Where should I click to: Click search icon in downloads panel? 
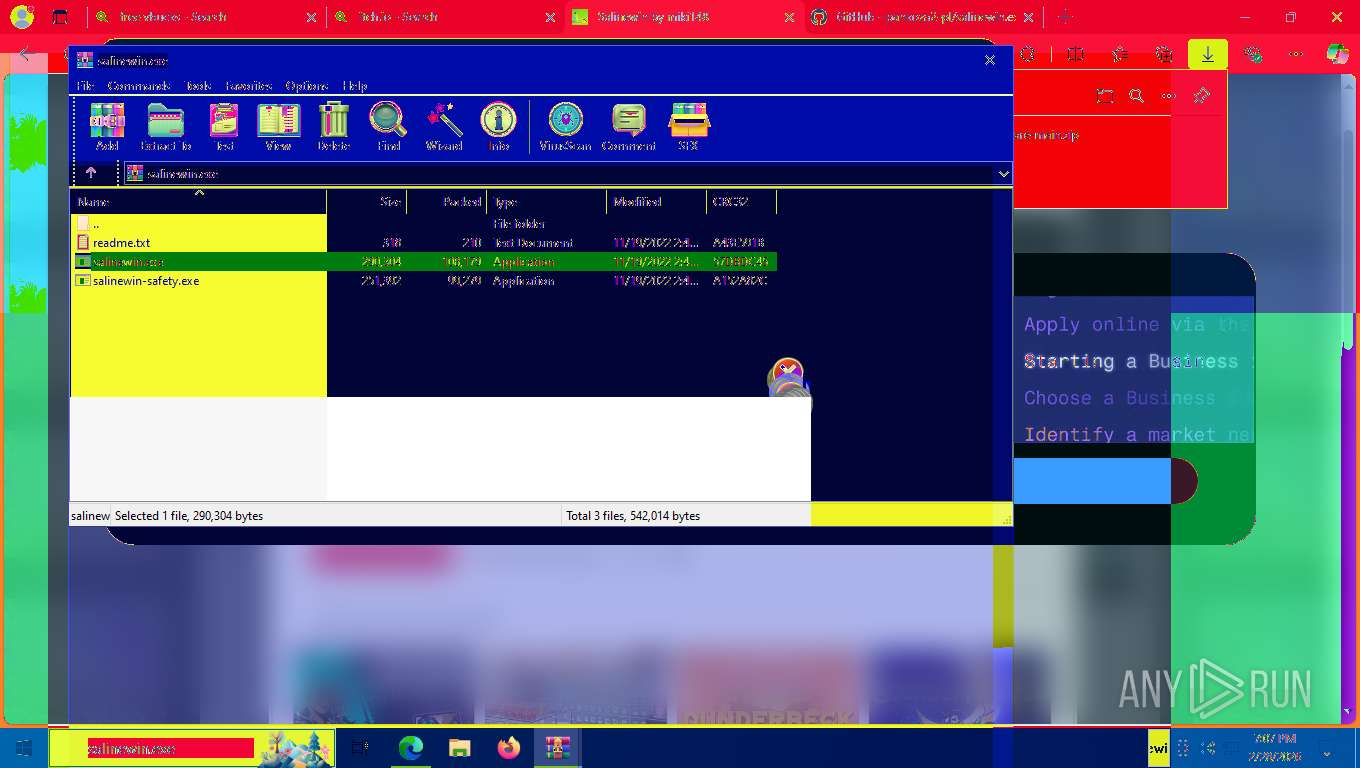pyautogui.click(x=1136, y=96)
